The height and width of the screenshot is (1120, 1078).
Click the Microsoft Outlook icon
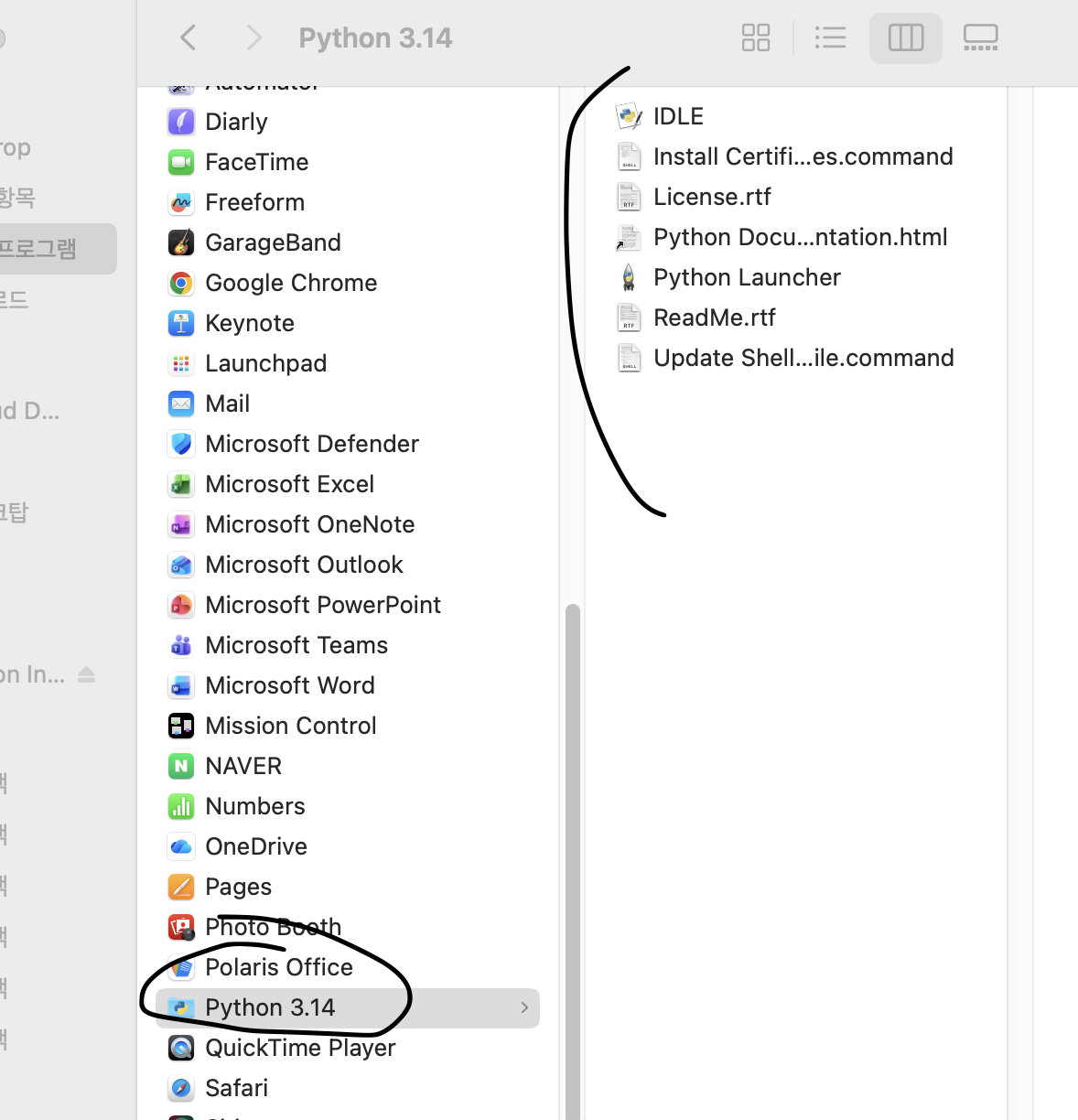pyautogui.click(x=181, y=565)
